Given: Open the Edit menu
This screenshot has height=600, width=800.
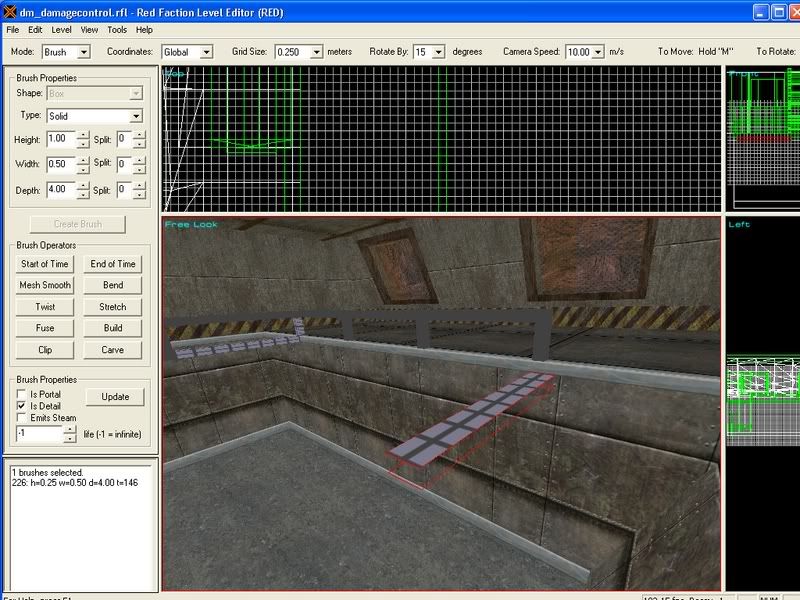Looking at the screenshot, I should point(35,30).
